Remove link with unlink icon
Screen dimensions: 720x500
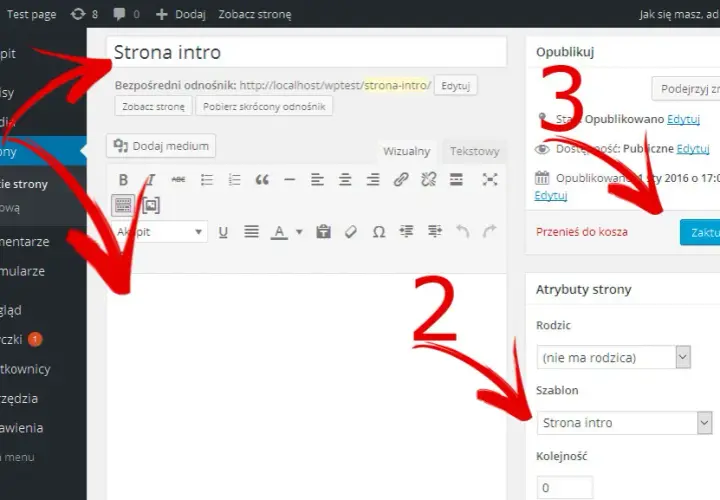coord(428,180)
